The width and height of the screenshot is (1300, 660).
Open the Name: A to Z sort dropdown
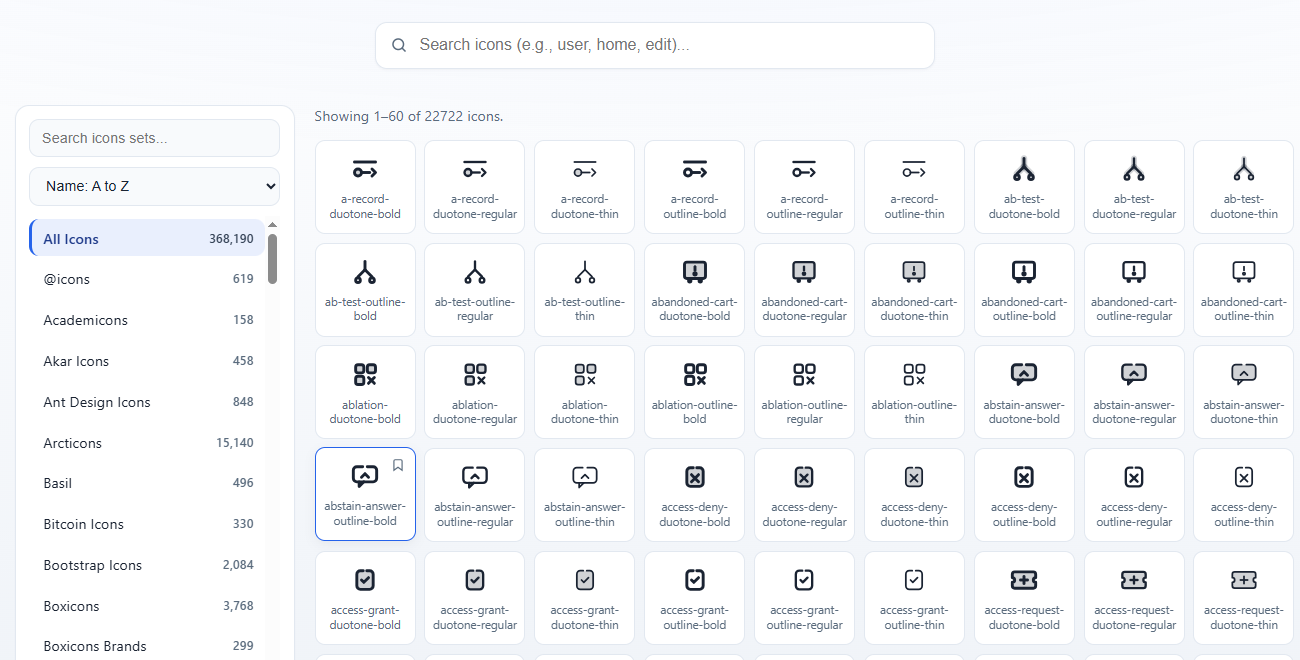pyautogui.click(x=154, y=186)
